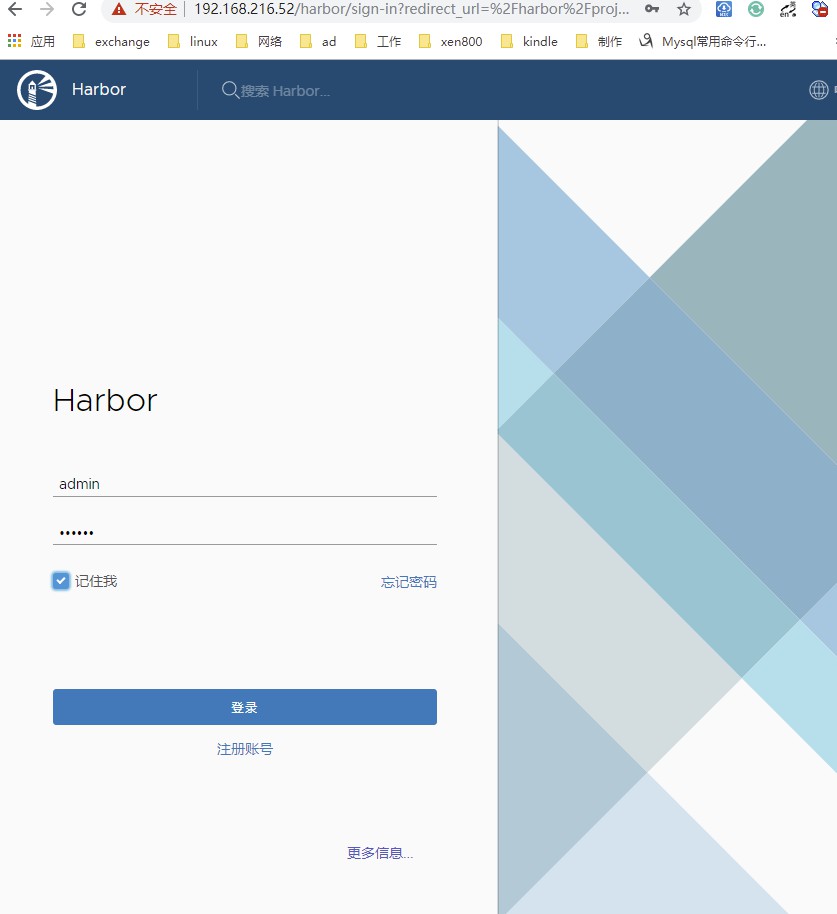
Task: Open the 工作 bookmark folder
Action: tap(378, 41)
